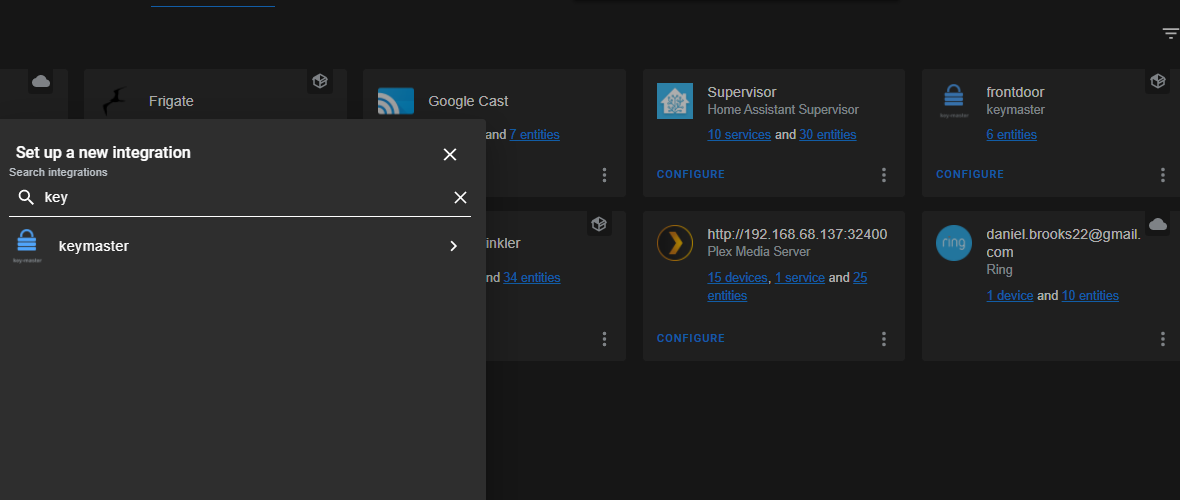Click the keymaster lock icon in results
The image size is (1180, 500).
[x=27, y=245]
